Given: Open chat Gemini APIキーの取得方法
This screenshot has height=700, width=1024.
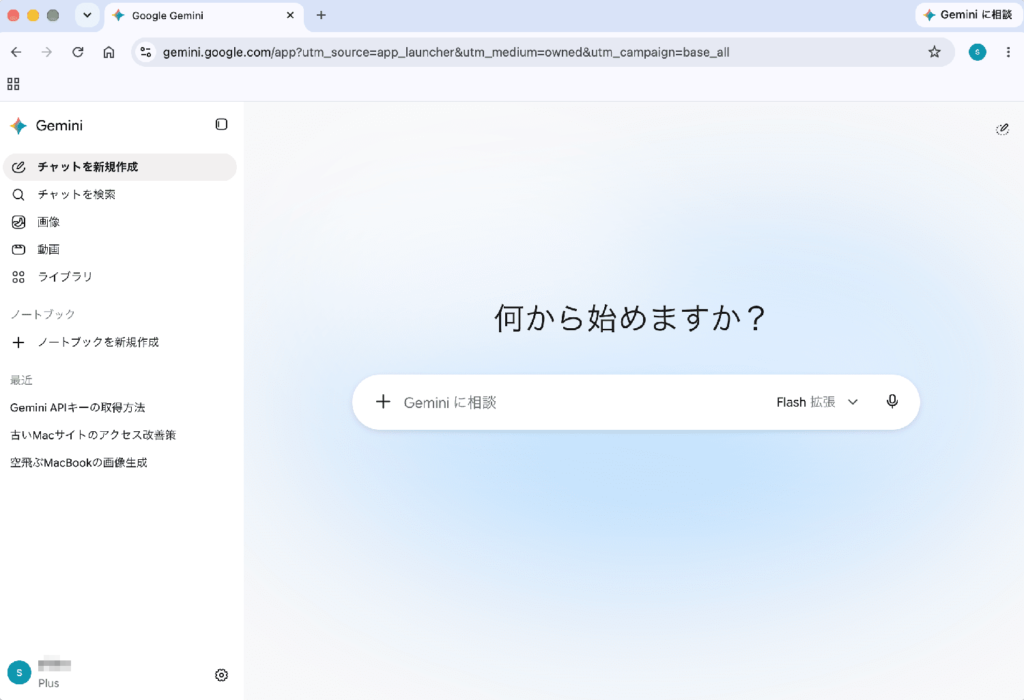Looking at the screenshot, I should [x=78, y=407].
